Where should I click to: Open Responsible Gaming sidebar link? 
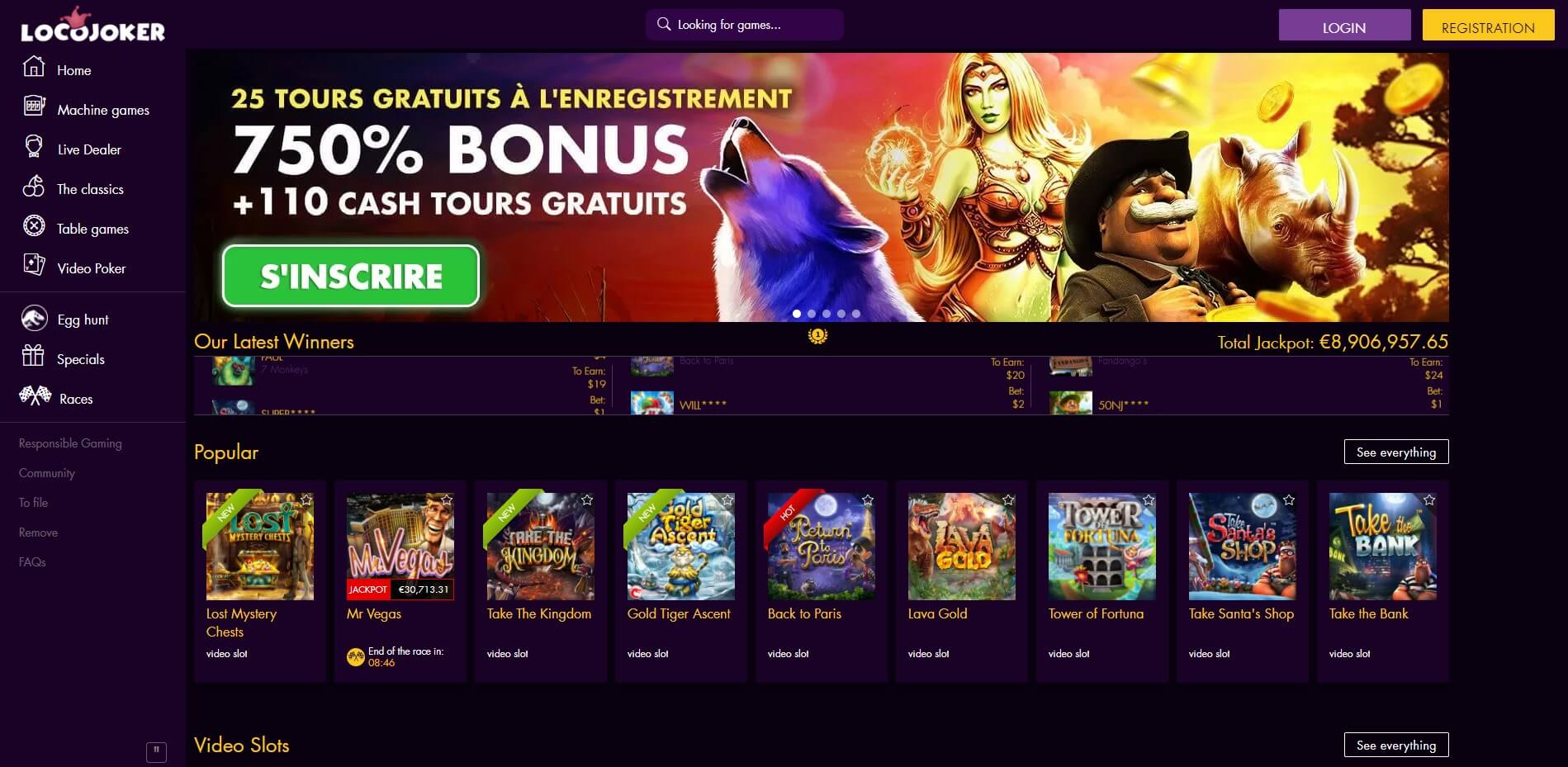tap(70, 443)
